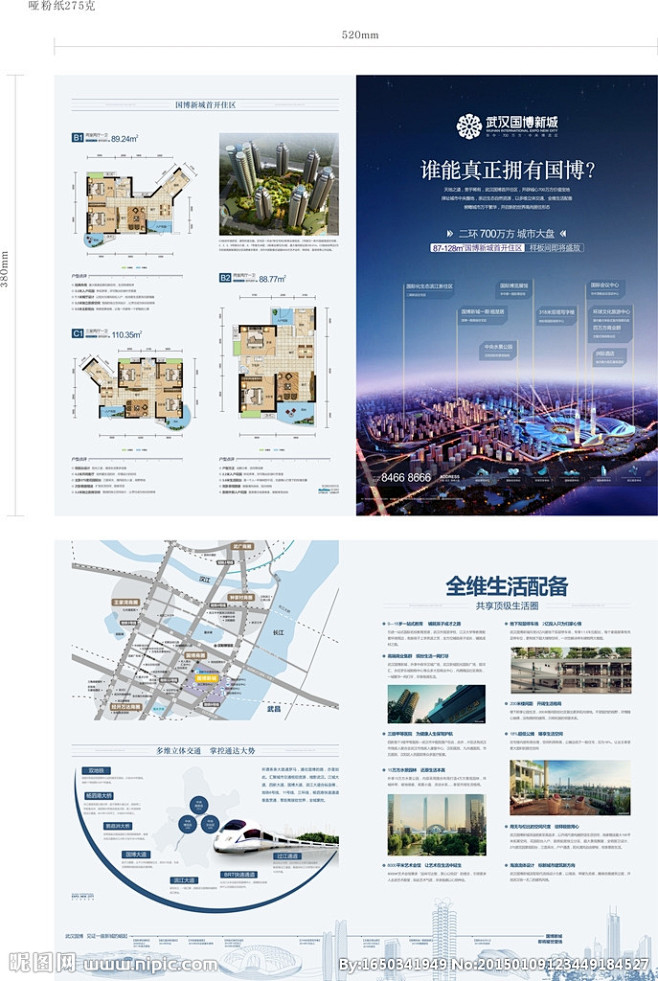
Task: Click the 过江通道 blue label
Action: click(x=288, y=856)
